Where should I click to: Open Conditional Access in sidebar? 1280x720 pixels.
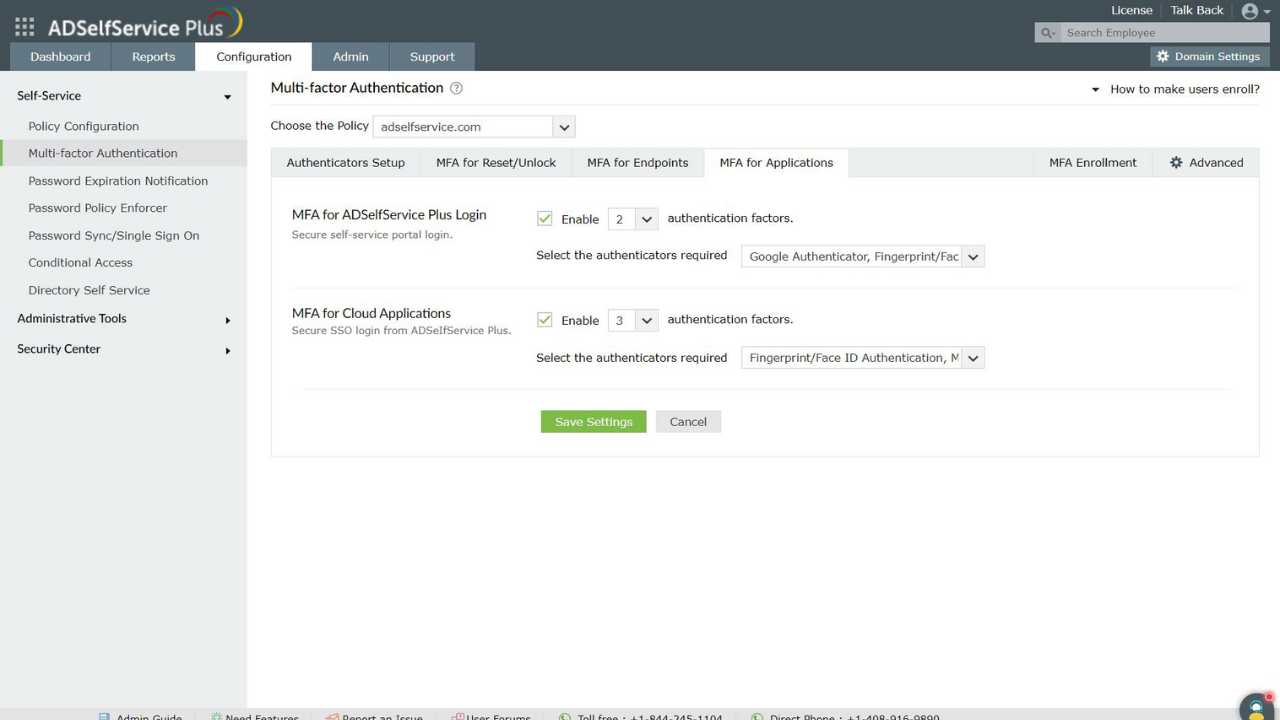[x=80, y=263]
